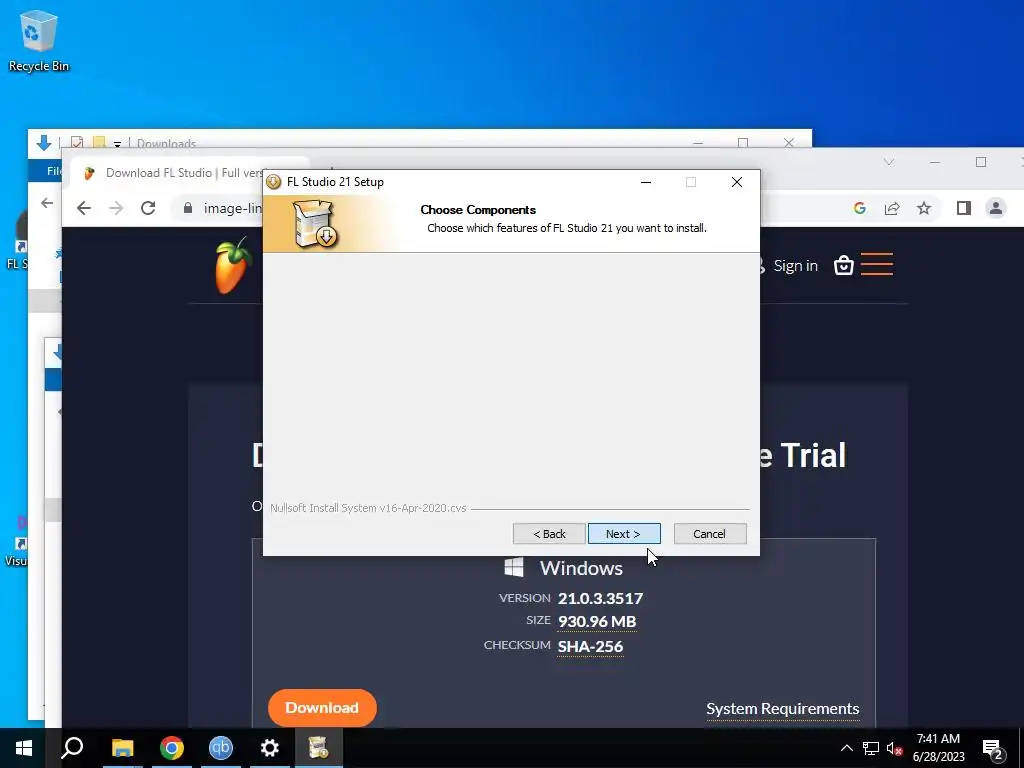Minimize the Chrome window
The width and height of the screenshot is (1024, 768).
coord(935,162)
